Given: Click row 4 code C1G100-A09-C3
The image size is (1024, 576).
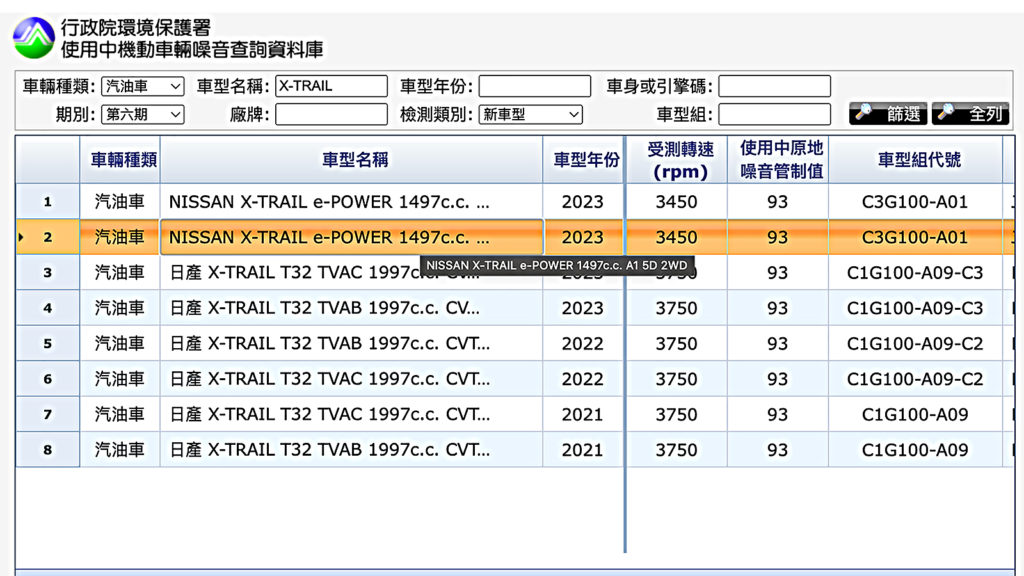Looking at the screenshot, I should click(915, 308).
